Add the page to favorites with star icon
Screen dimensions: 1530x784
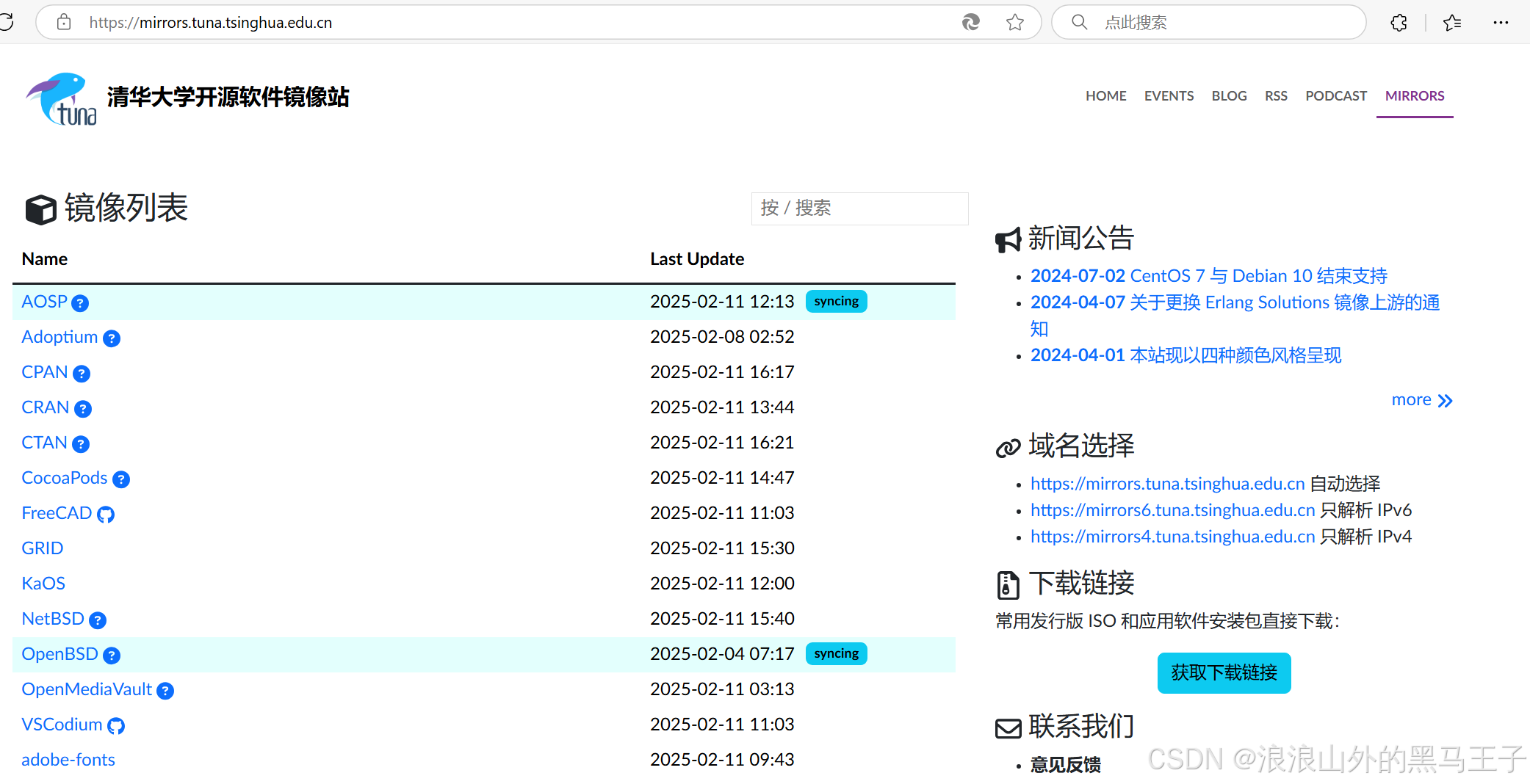point(1015,23)
